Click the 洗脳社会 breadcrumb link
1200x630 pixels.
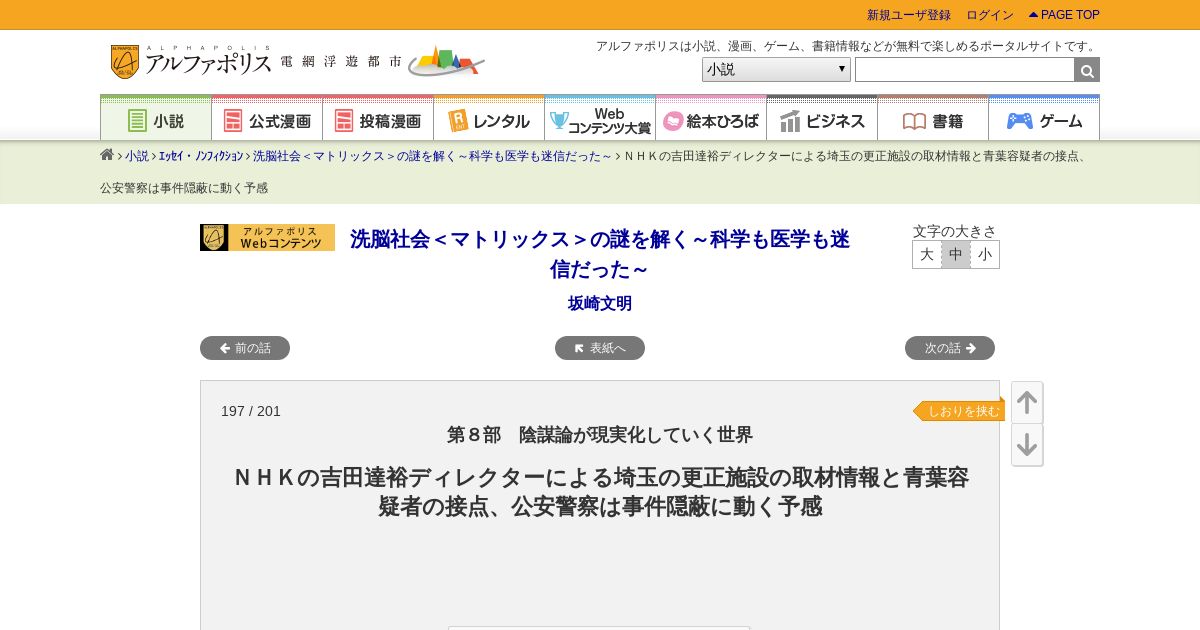(x=432, y=156)
